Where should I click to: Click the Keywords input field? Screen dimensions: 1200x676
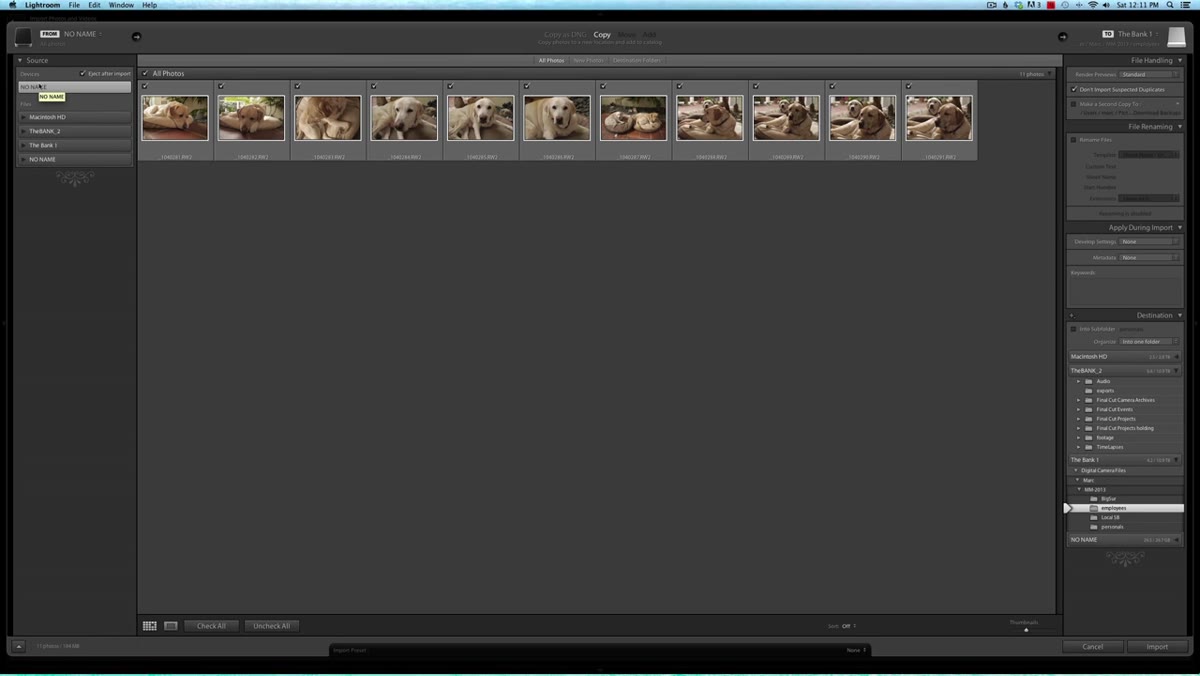[x=1124, y=290]
